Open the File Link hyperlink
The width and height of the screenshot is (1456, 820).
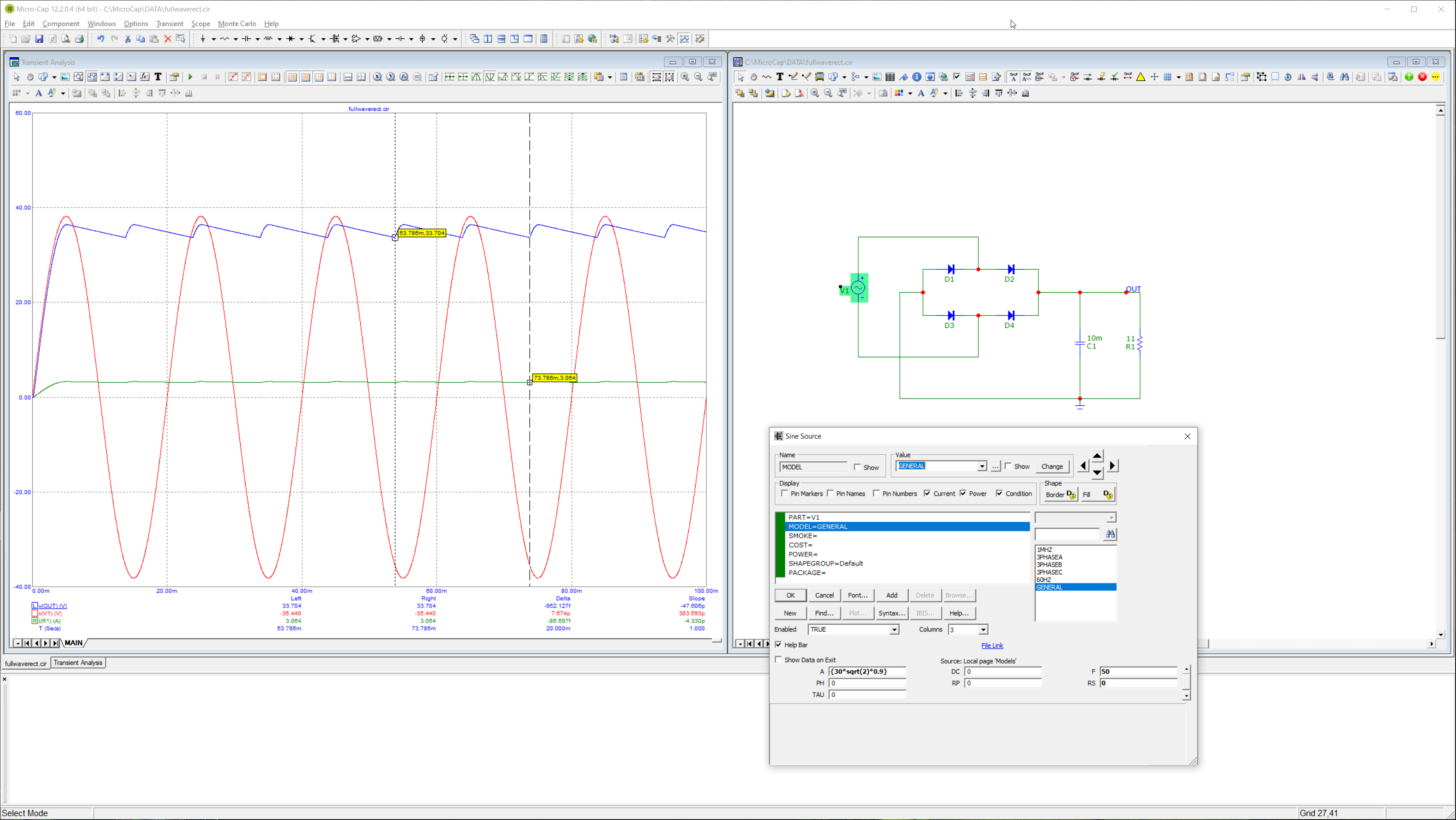tap(992, 645)
